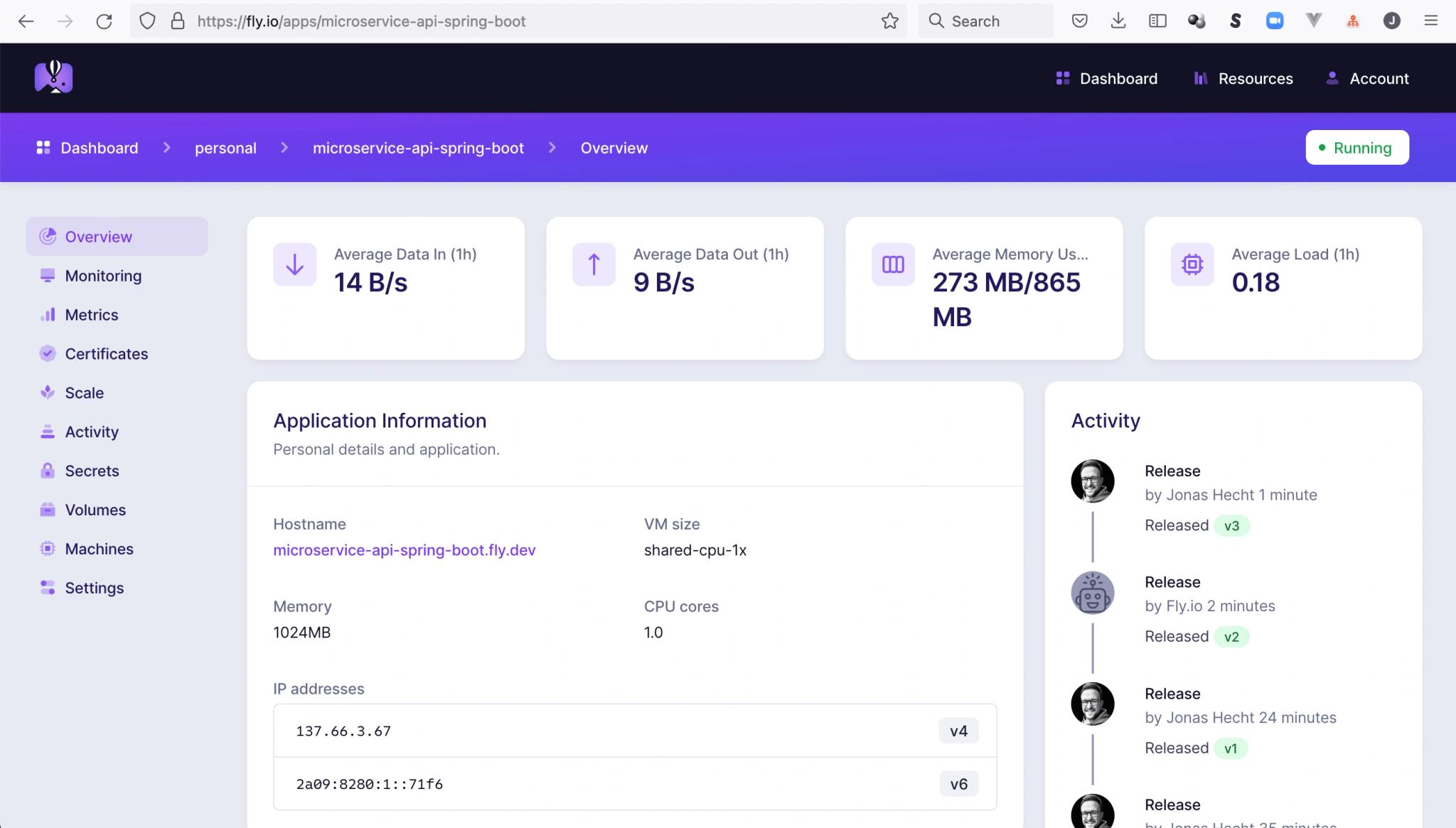Go to Certificates in the sidebar
This screenshot has height=828, width=1456.
click(x=106, y=354)
